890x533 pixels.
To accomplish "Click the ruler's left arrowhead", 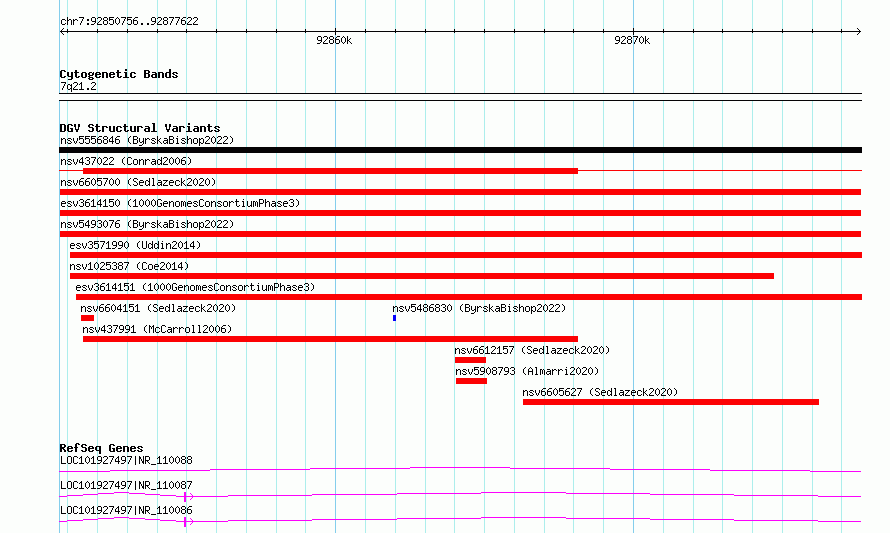I will (63, 32).
